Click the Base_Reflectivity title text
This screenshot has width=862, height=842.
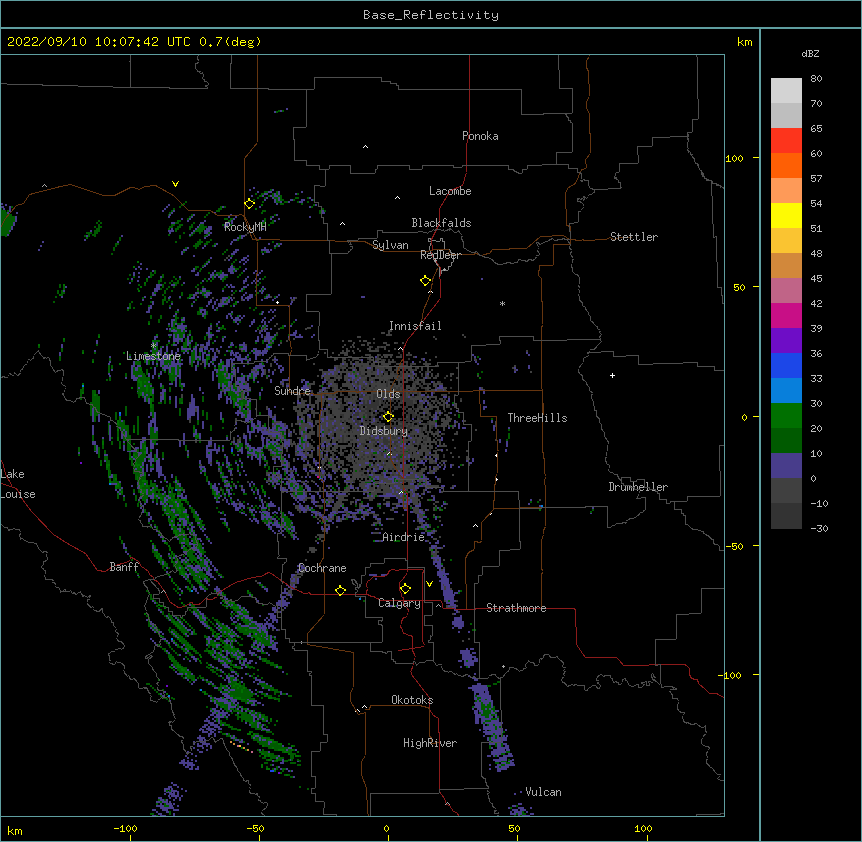coord(431,15)
